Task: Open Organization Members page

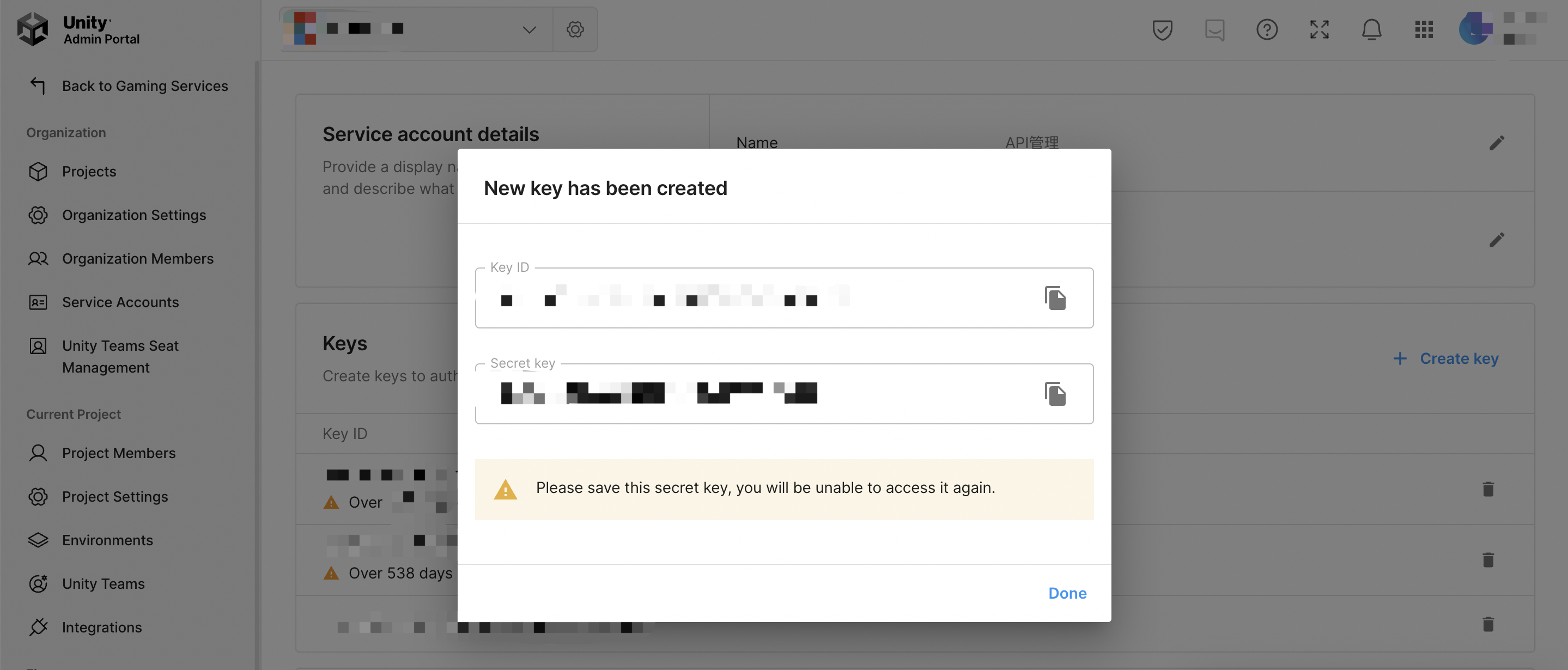Action: click(137, 259)
